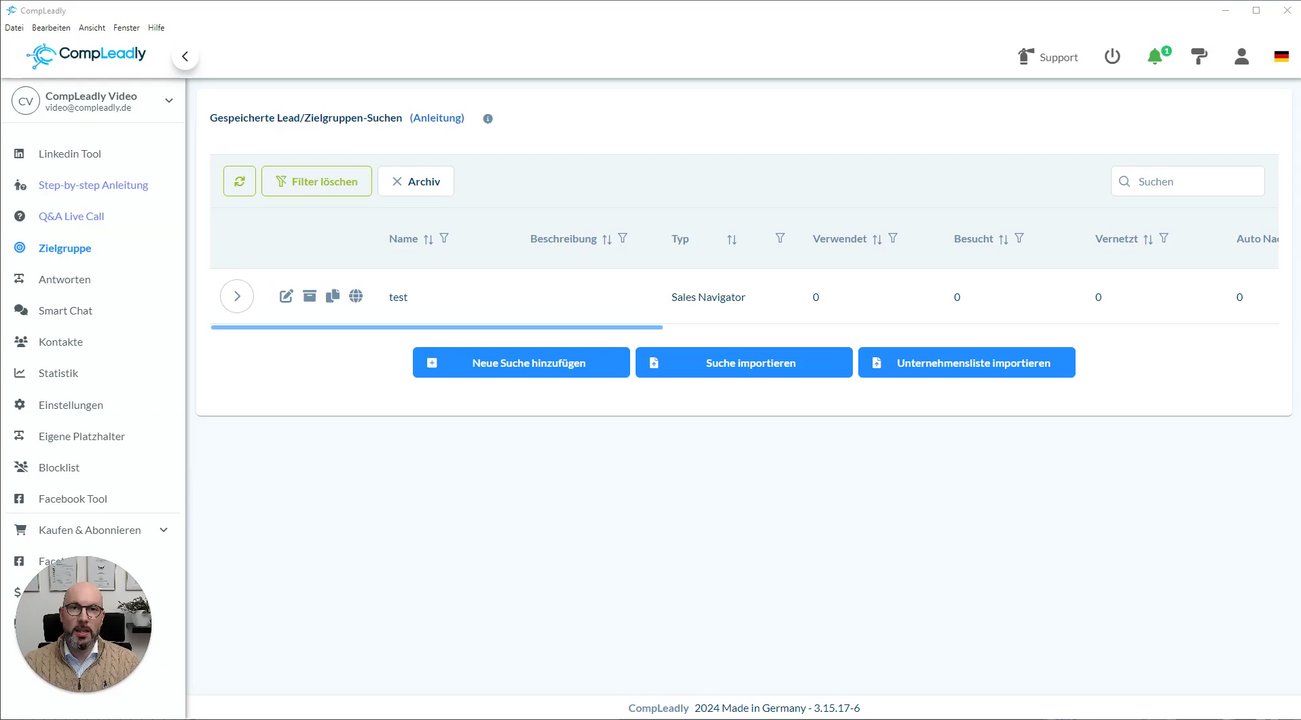Click the green refresh button

point(239,181)
